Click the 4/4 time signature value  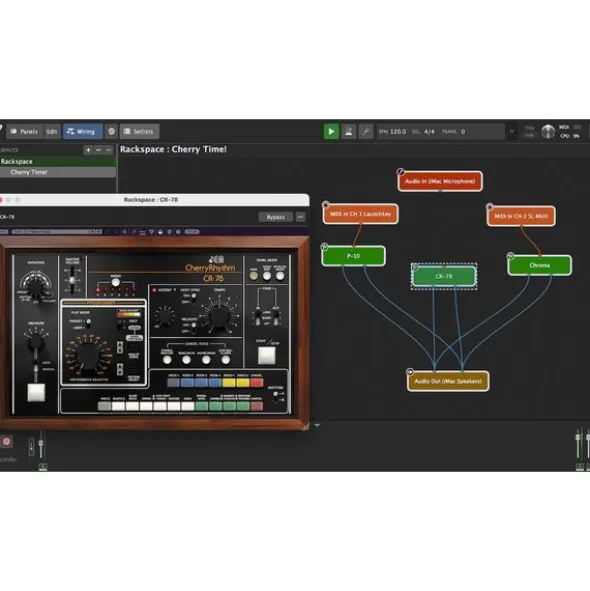429,132
